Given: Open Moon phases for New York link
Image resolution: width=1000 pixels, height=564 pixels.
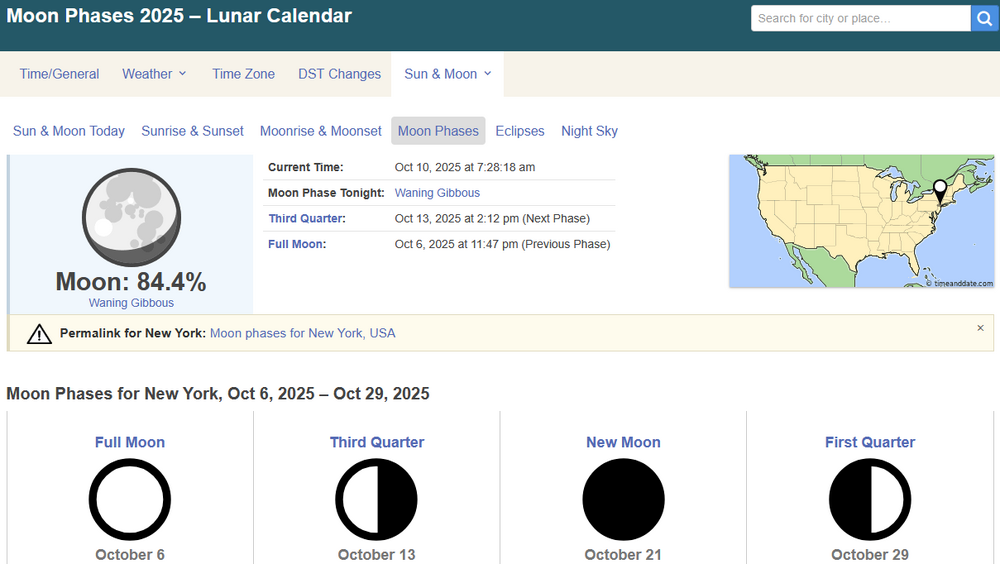Looking at the screenshot, I should (302, 333).
